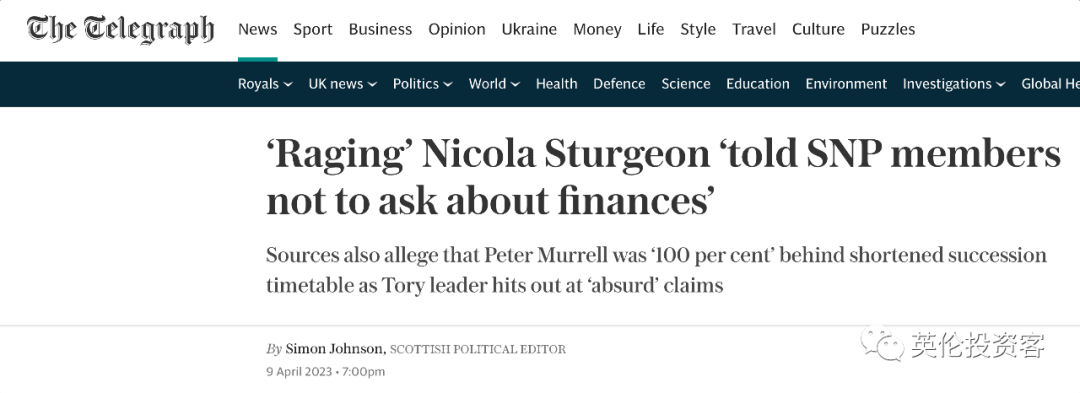Go to the Sport section

313,30
